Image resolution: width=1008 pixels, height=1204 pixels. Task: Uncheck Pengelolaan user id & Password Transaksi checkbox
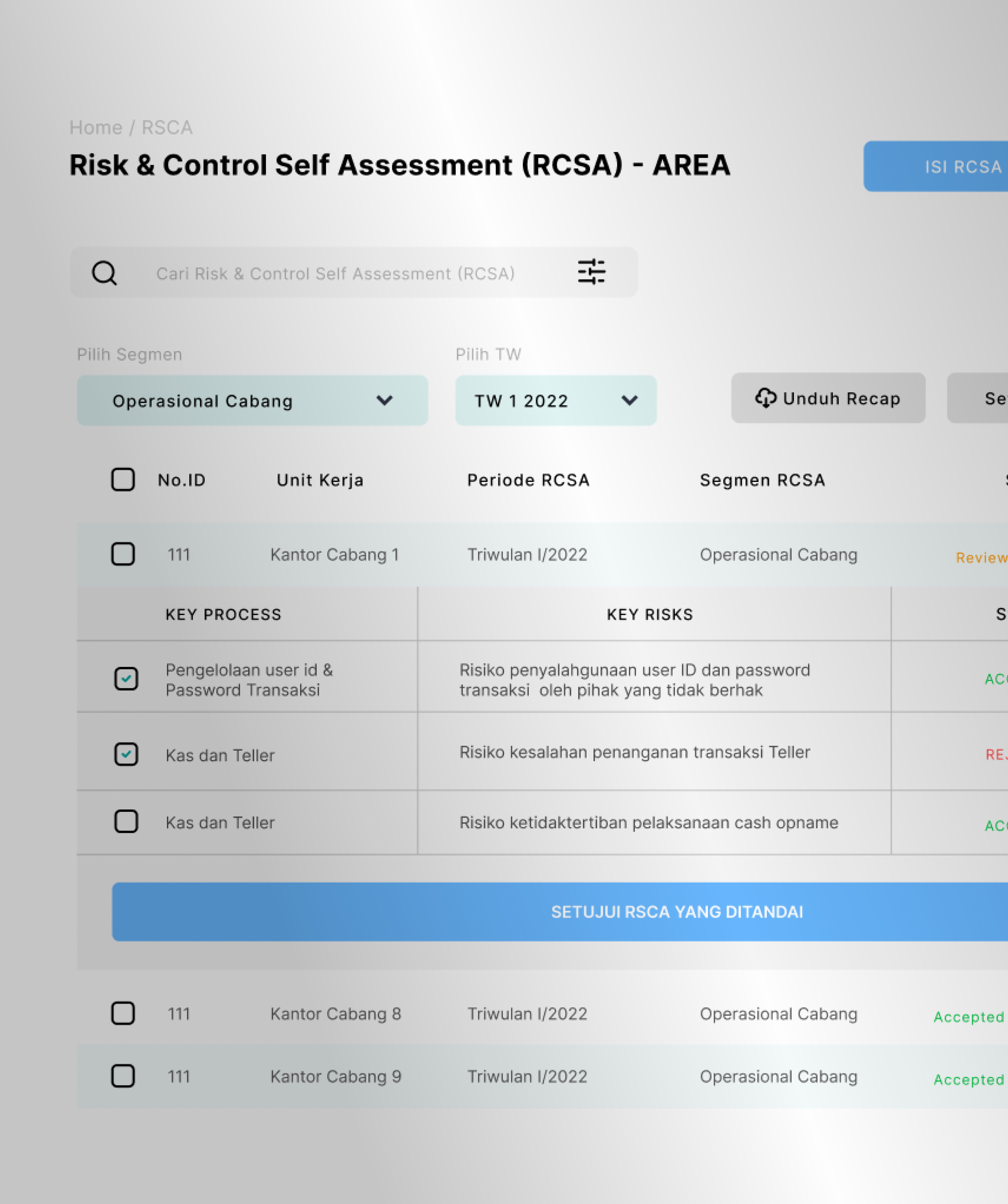pyautogui.click(x=126, y=679)
